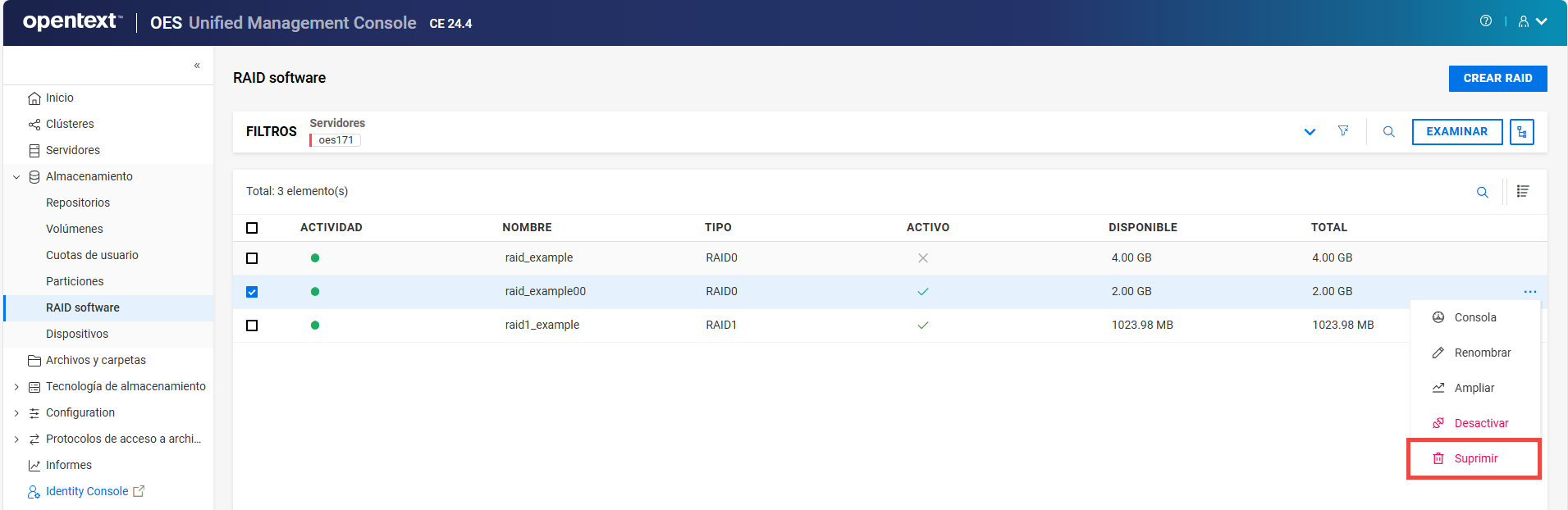Expand Tecnología de almacenamiento section
1568x510 pixels.
pos(16,387)
